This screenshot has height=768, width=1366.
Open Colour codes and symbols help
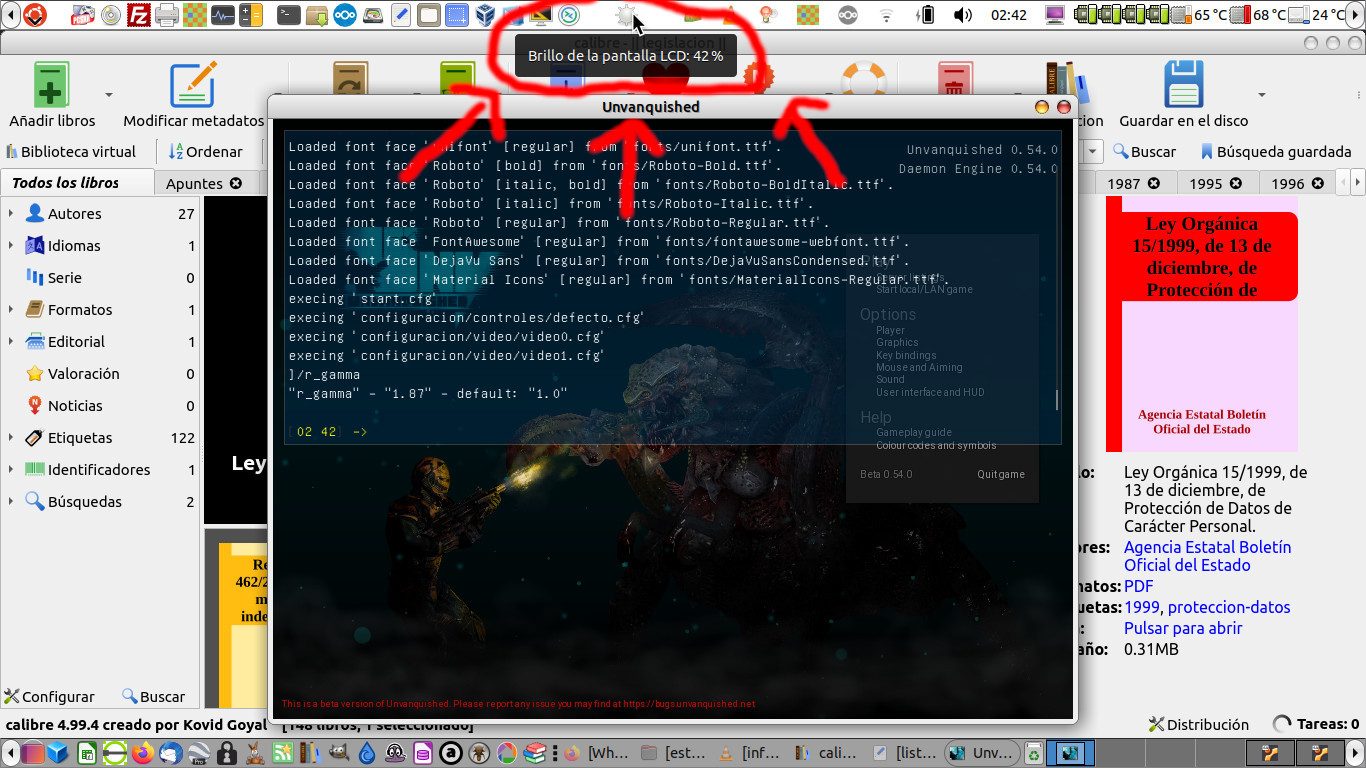(x=936, y=445)
